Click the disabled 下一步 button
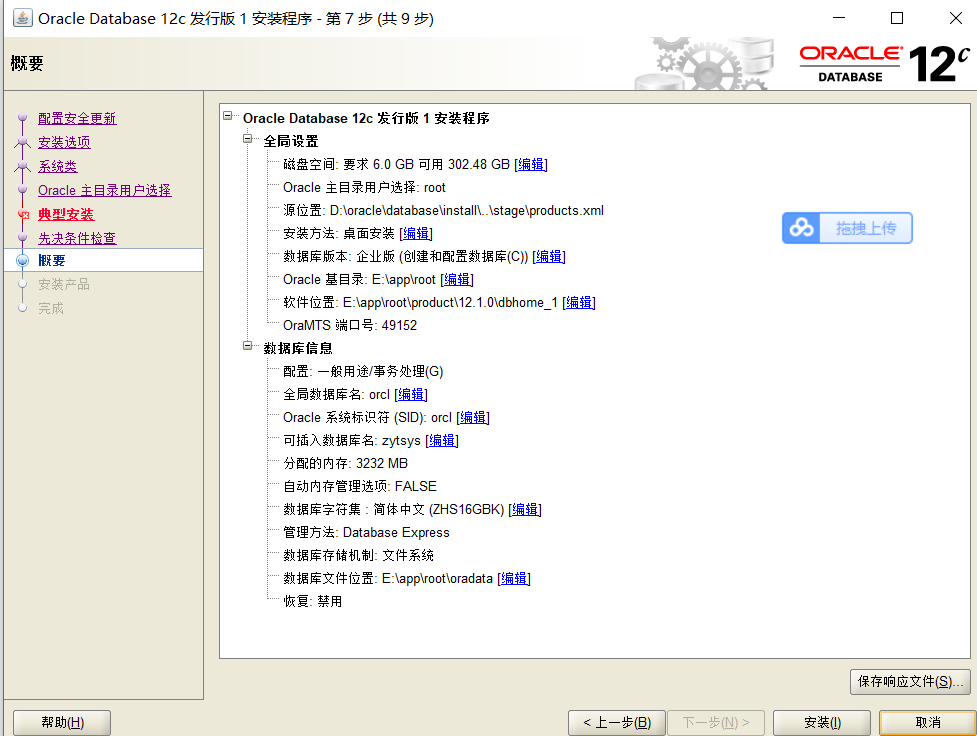 click(x=716, y=722)
